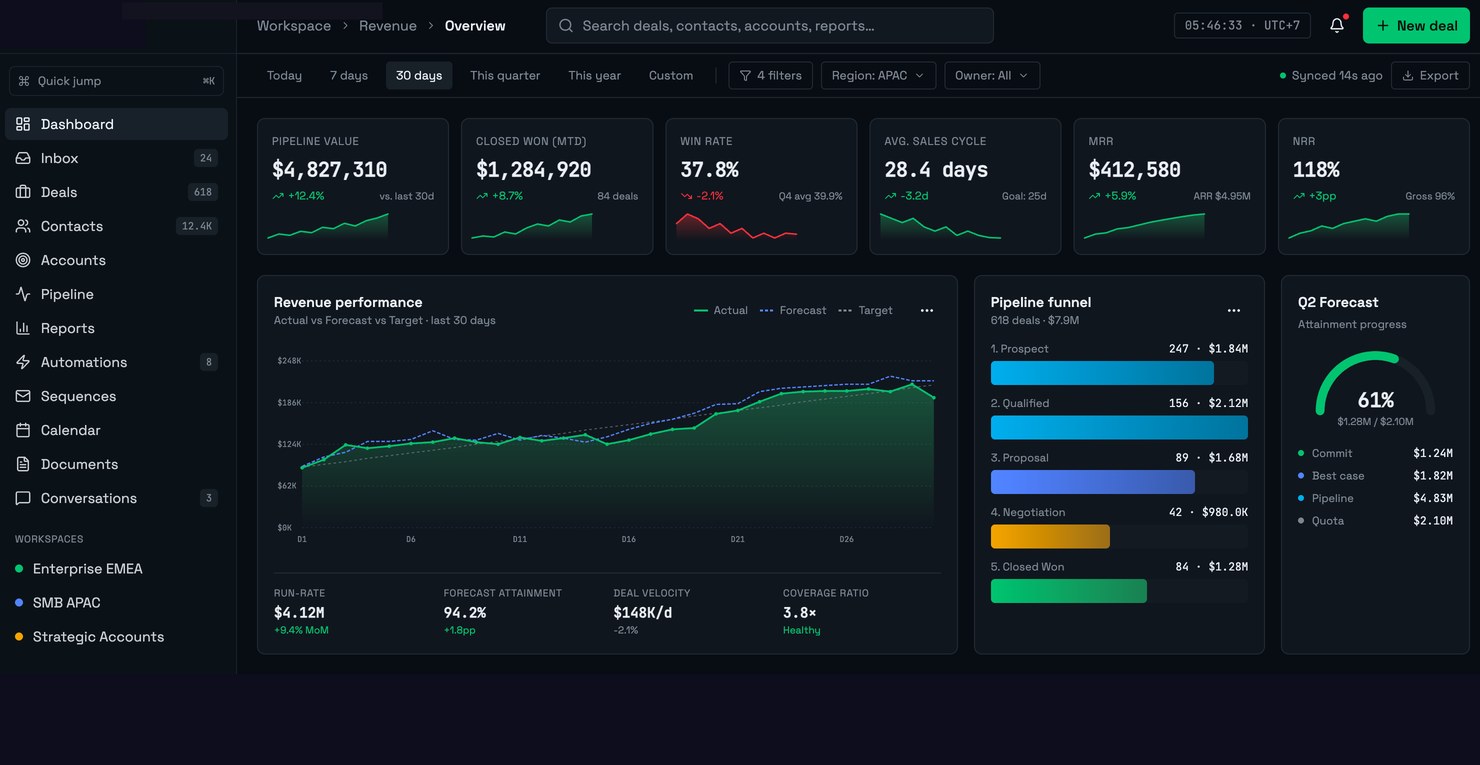Image resolution: width=1480 pixels, height=765 pixels.
Task: Click the funnel filter icon
Action: 745,76
